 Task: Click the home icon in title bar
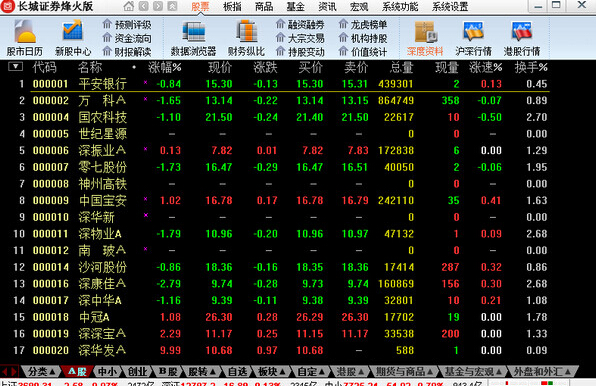(x=129, y=6)
